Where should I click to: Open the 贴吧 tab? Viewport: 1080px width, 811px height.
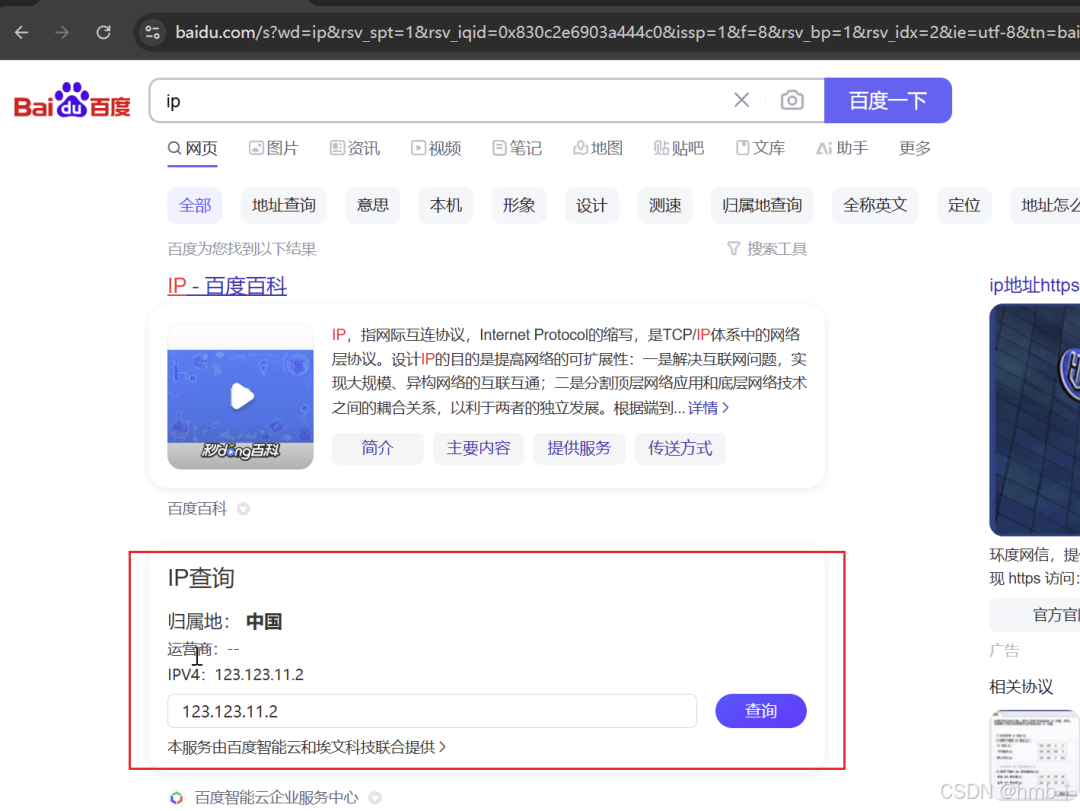[678, 148]
